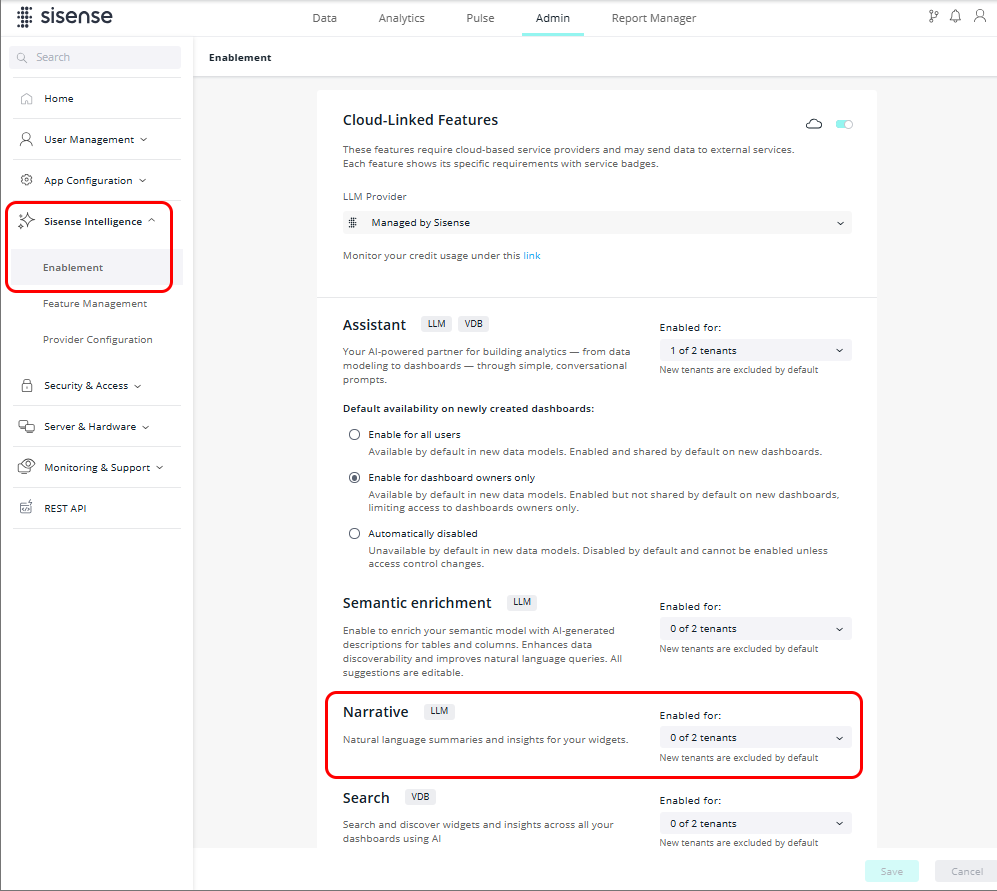Select Automatically disabled radio option
This screenshot has width=997, height=891.
[354, 534]
